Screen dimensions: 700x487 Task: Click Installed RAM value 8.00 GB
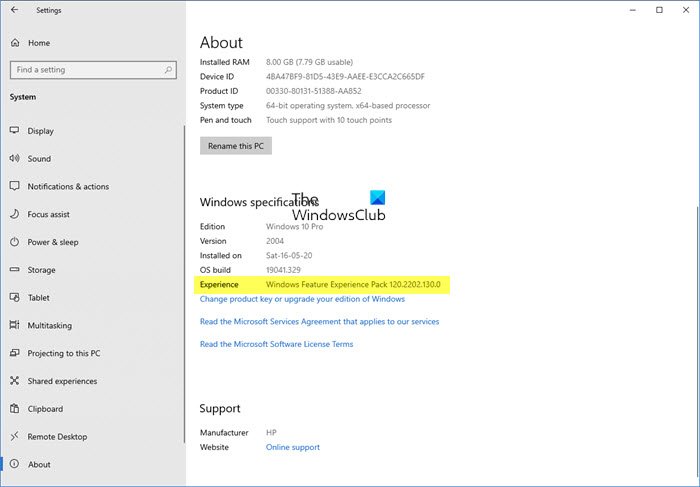tap(309, 62)
